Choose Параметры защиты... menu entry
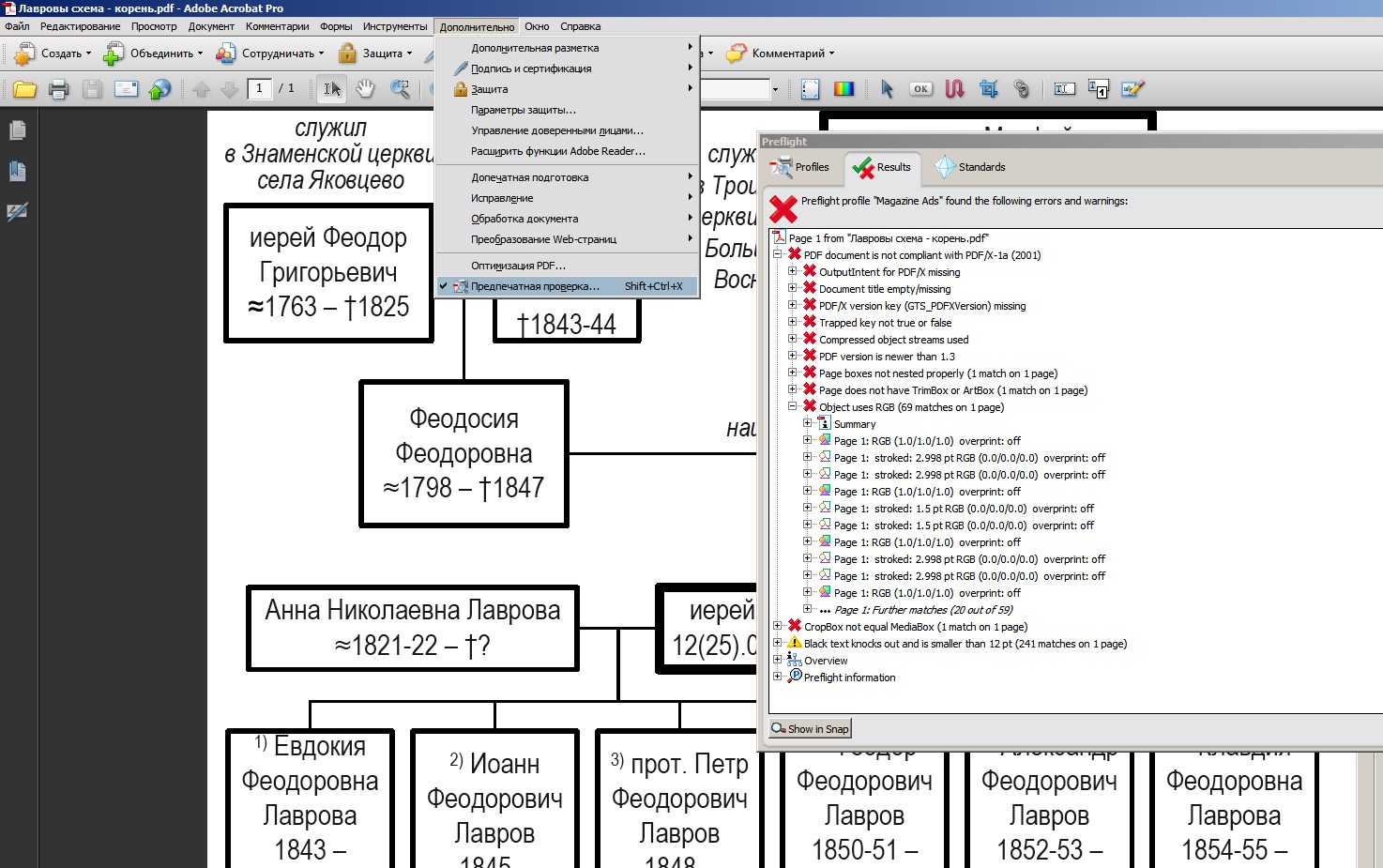 coord(567,110)
